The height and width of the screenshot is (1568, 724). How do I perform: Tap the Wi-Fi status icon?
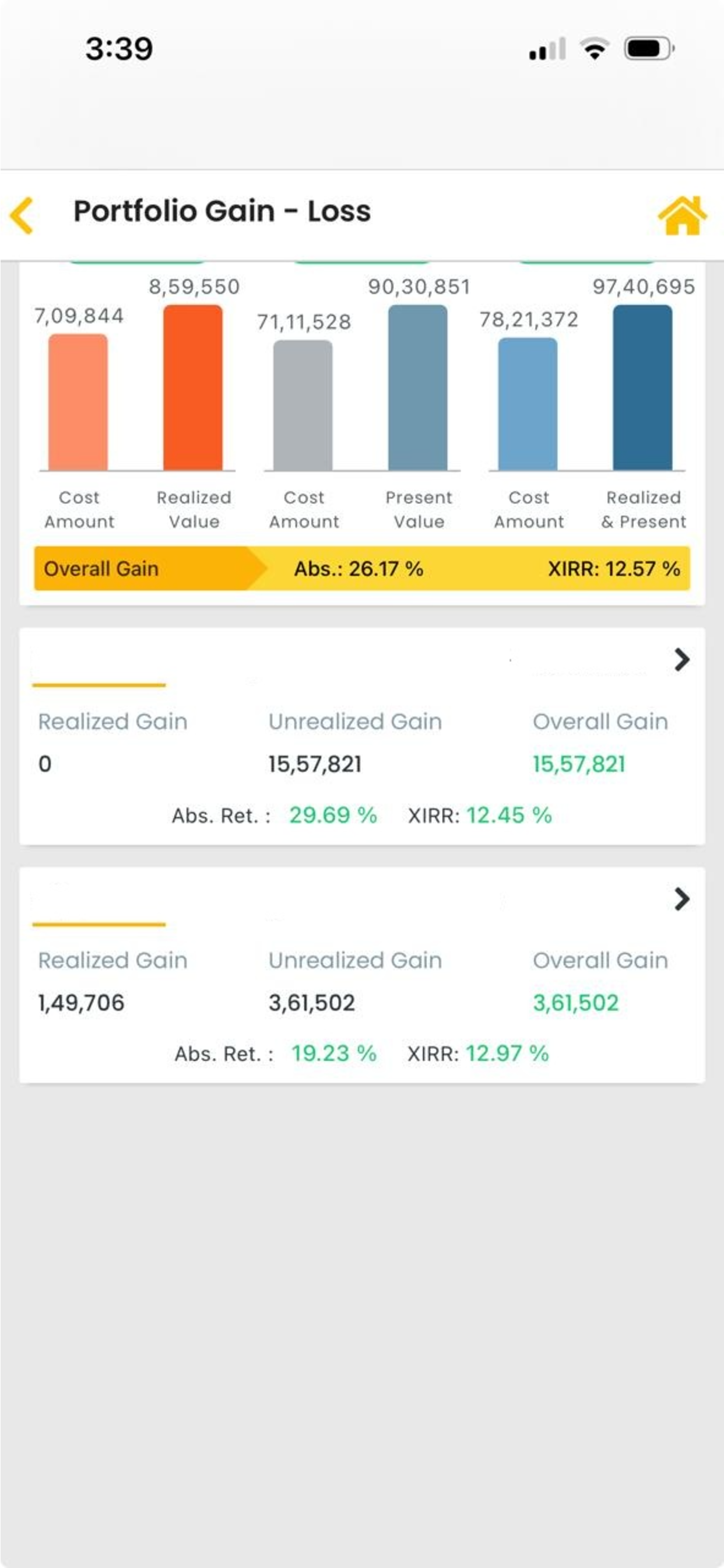point(595,48)
